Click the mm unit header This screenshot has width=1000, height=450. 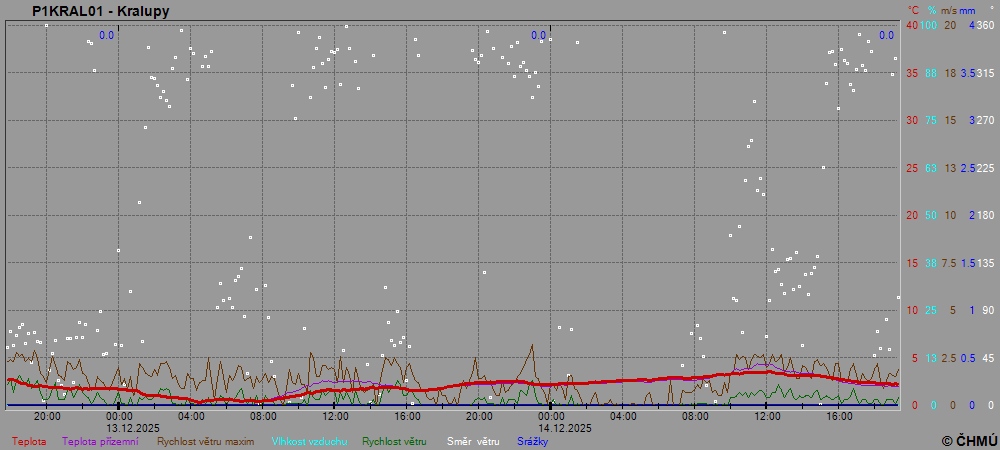tap(967, 9)
